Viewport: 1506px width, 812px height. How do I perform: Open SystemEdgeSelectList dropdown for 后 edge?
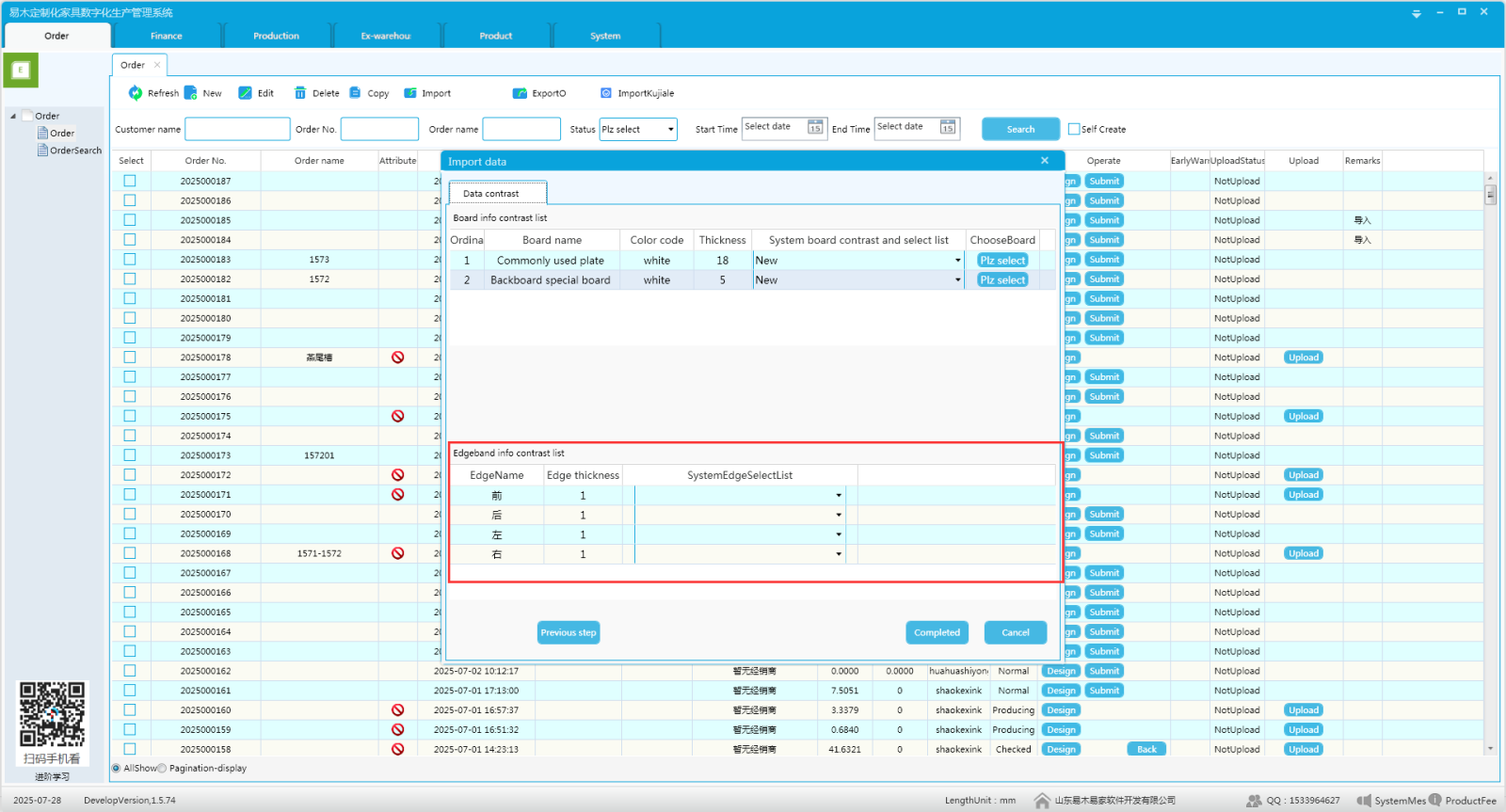pyautogui.click(x=839, y=515)
